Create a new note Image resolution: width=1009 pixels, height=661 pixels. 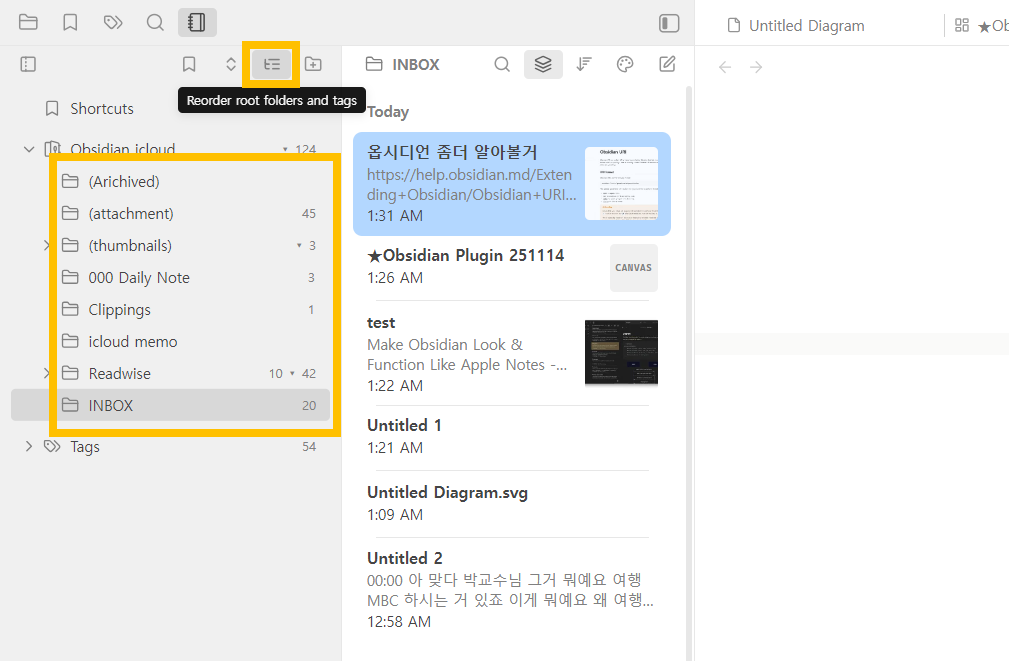pos(667,64)
